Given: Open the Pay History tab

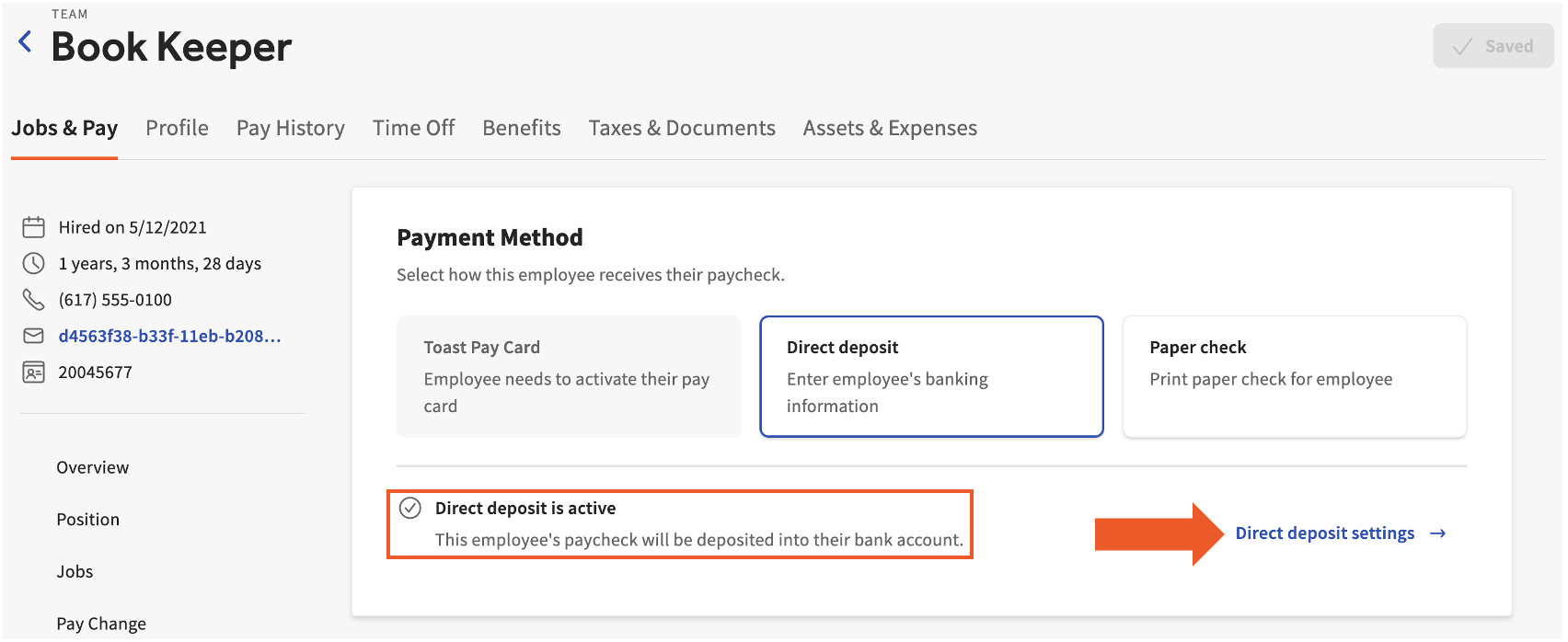Looking at the screenshot, I should pyautogui.click(x=290, y=128).
